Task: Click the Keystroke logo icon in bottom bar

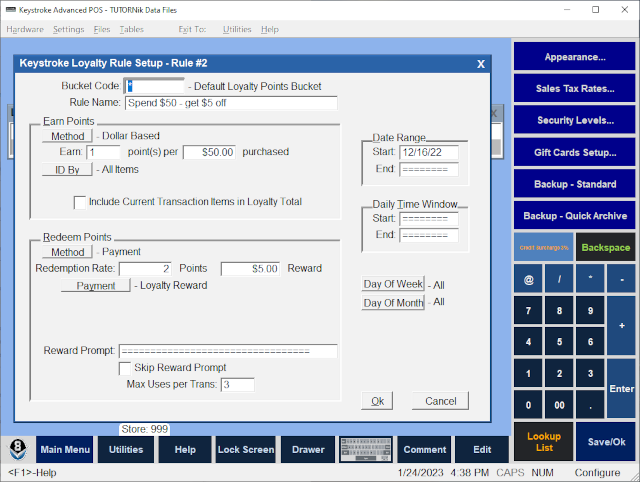Action: [18, 449]
